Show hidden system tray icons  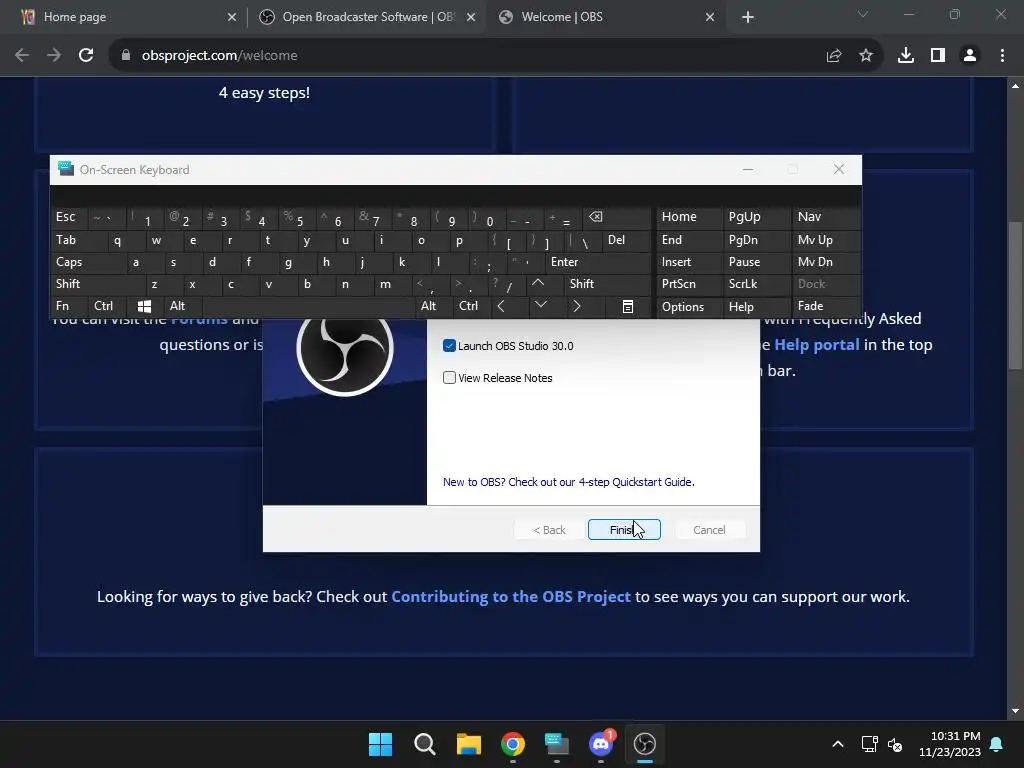click(x=838, y=744)
